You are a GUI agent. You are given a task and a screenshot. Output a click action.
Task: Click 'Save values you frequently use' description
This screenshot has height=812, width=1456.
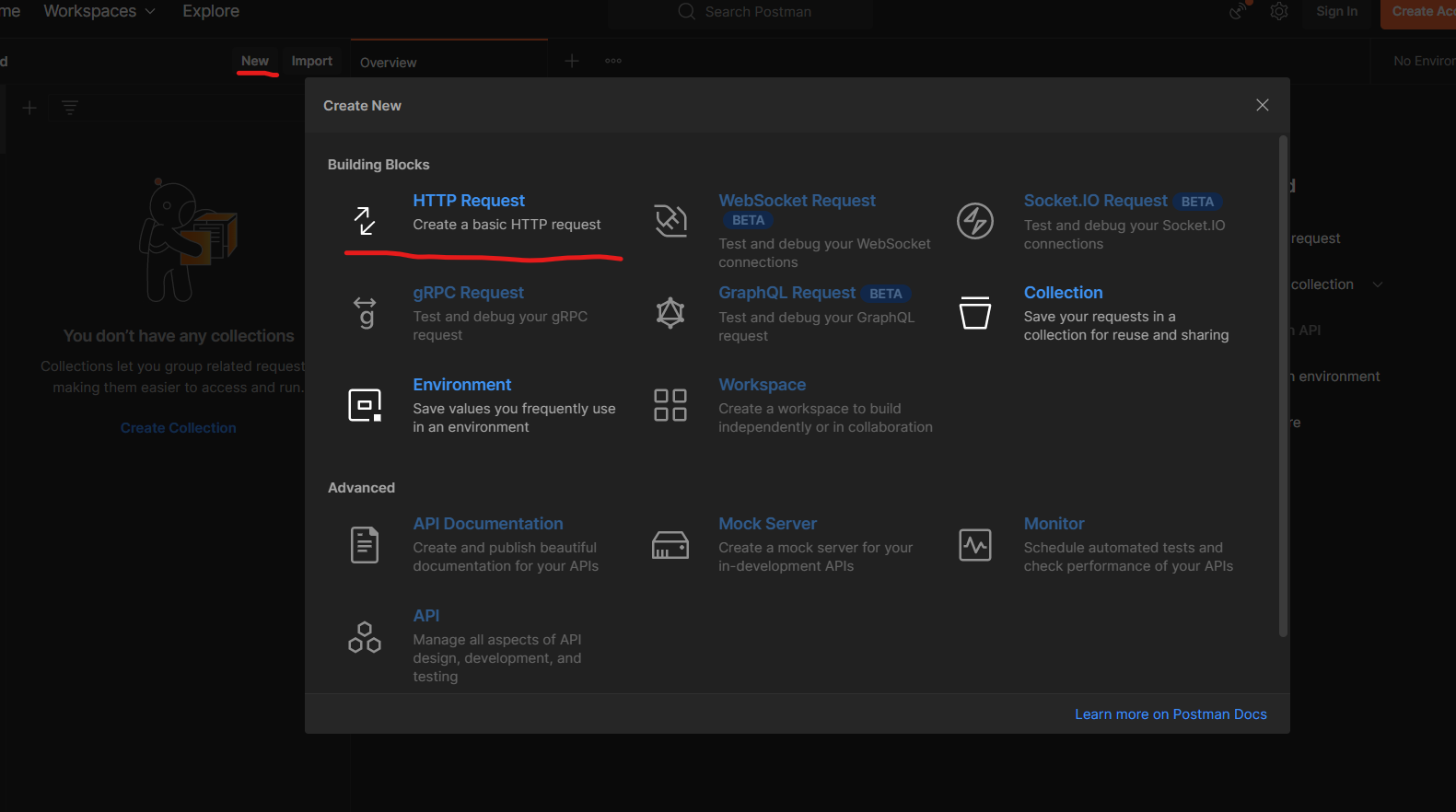tap(514, 418)
